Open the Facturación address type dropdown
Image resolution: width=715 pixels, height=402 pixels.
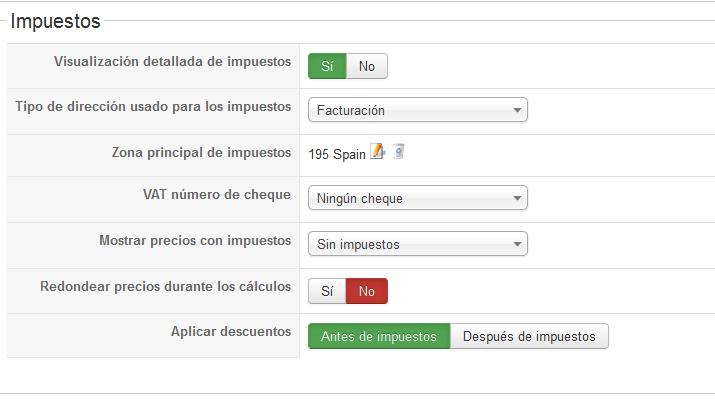tap(417, 110)
